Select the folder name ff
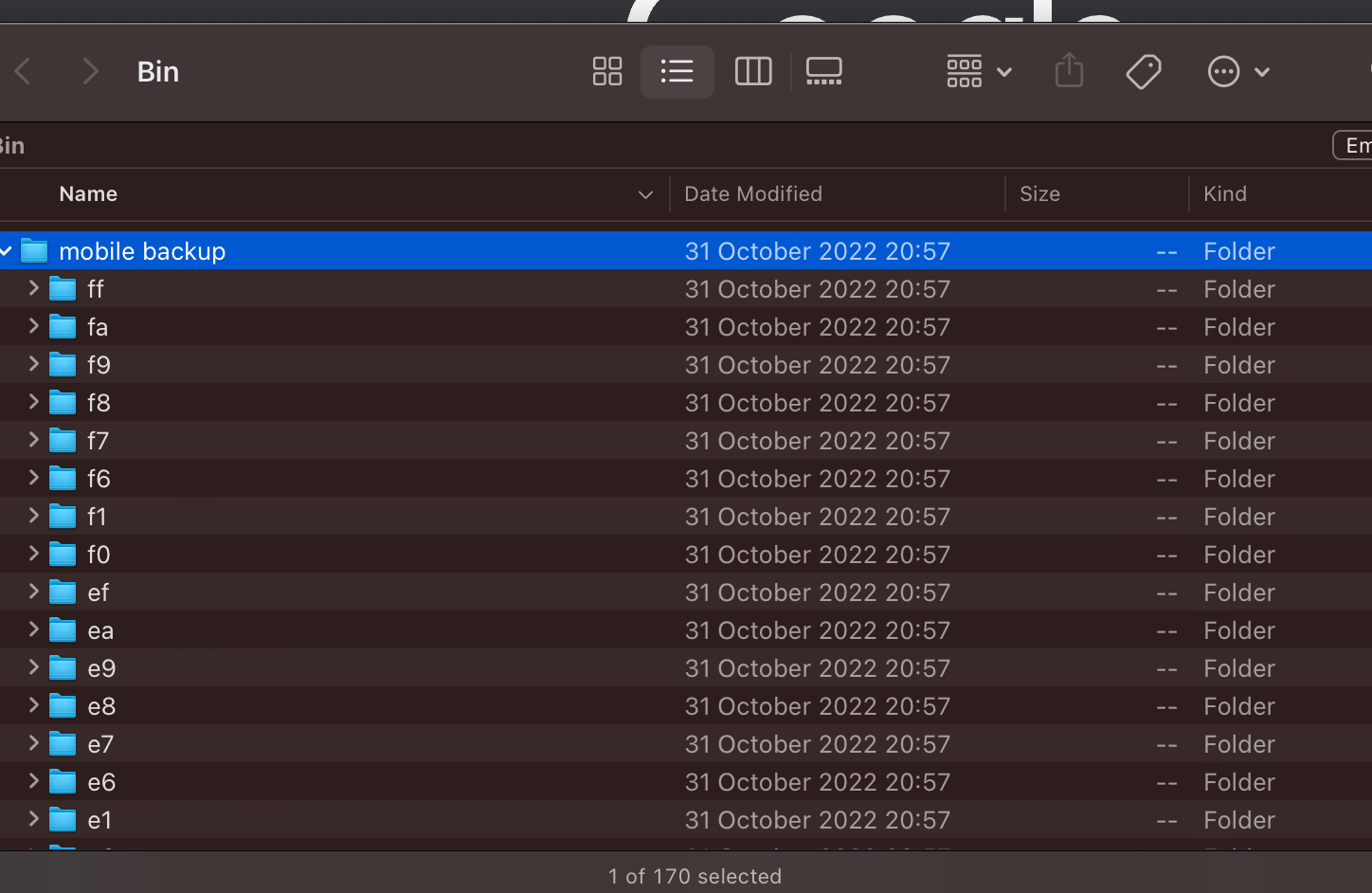This screenshot has width=1372, height=893. pyautogui.click(x=96, y=289)
